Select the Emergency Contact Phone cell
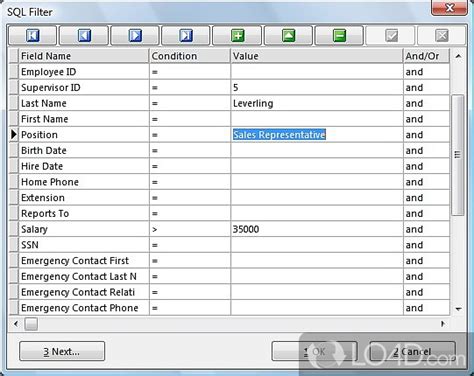Viewport: 474px width, 376px height. coord(84,308)
